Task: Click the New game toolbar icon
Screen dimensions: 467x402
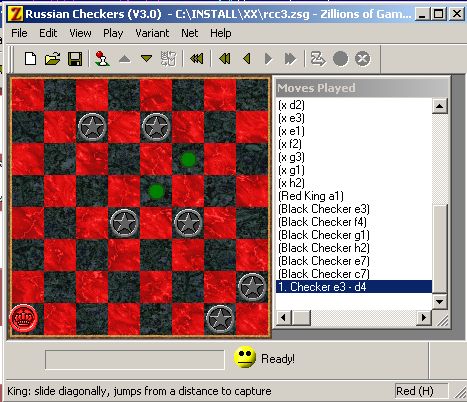Action: pyautogui.click(x=31, y=59)
